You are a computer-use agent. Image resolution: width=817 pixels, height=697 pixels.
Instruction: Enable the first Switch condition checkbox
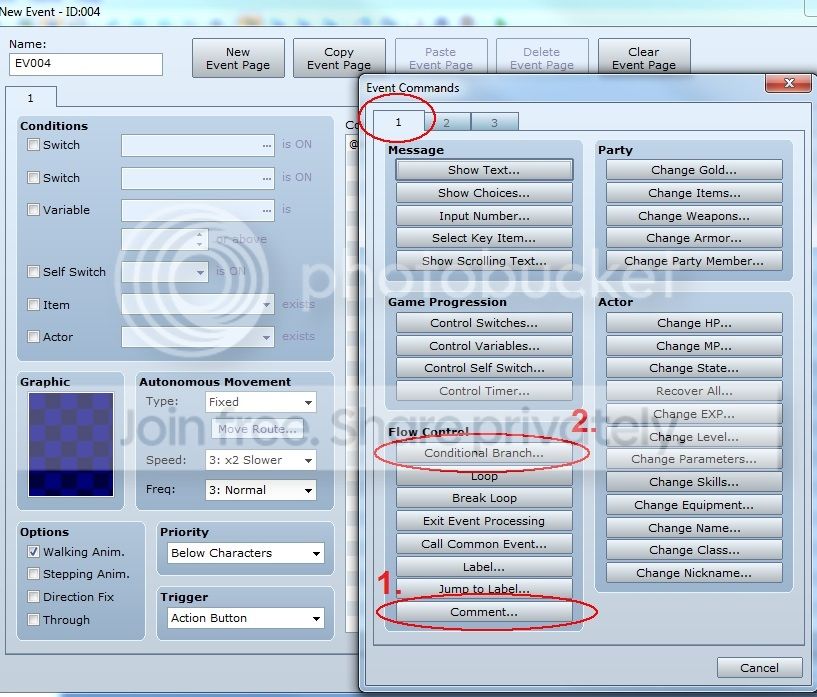pyautogui.click(x=33, y=145)
